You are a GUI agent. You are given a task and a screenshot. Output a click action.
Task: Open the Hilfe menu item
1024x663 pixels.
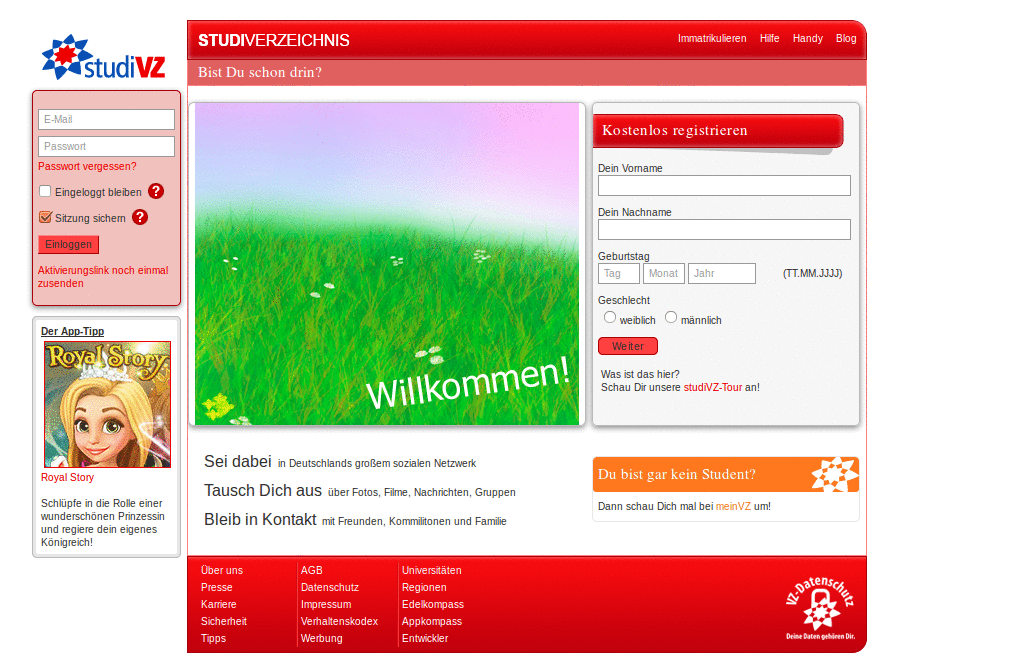click(769, 39)
